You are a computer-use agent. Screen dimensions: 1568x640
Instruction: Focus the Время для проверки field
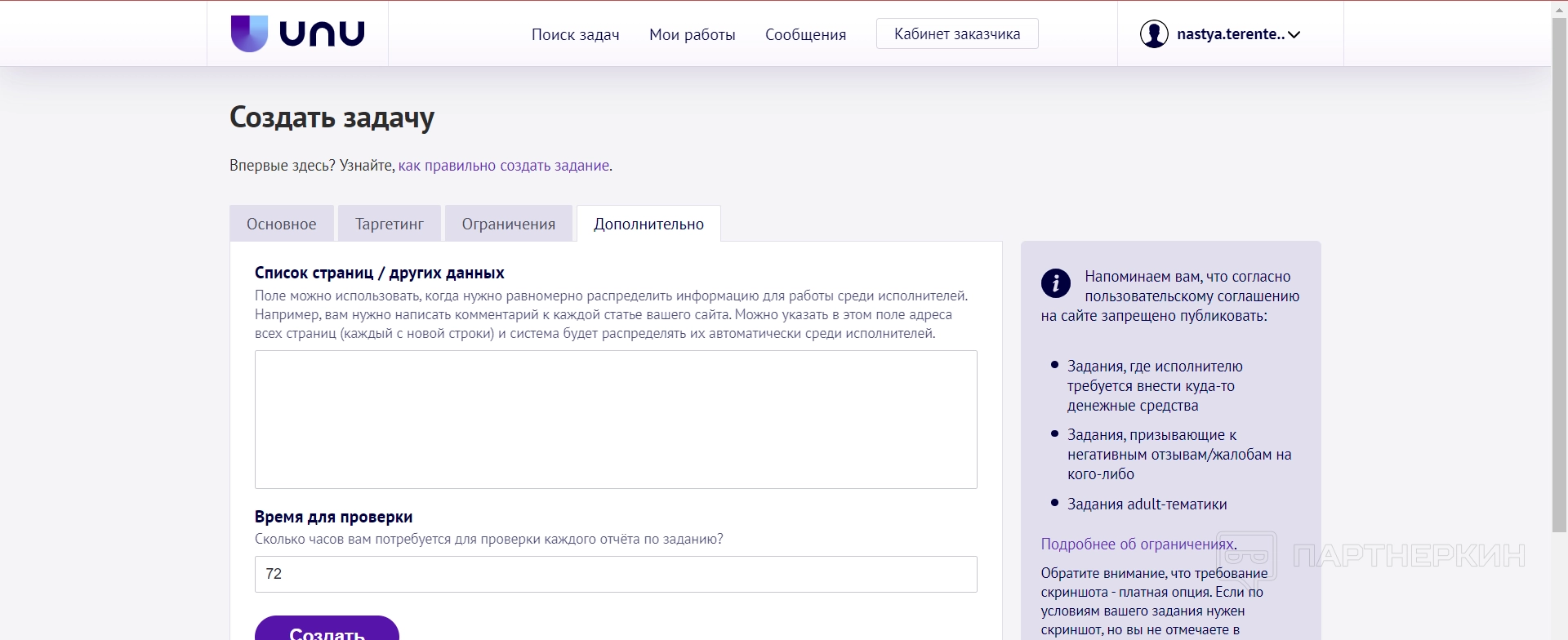(x=616, y=574)
